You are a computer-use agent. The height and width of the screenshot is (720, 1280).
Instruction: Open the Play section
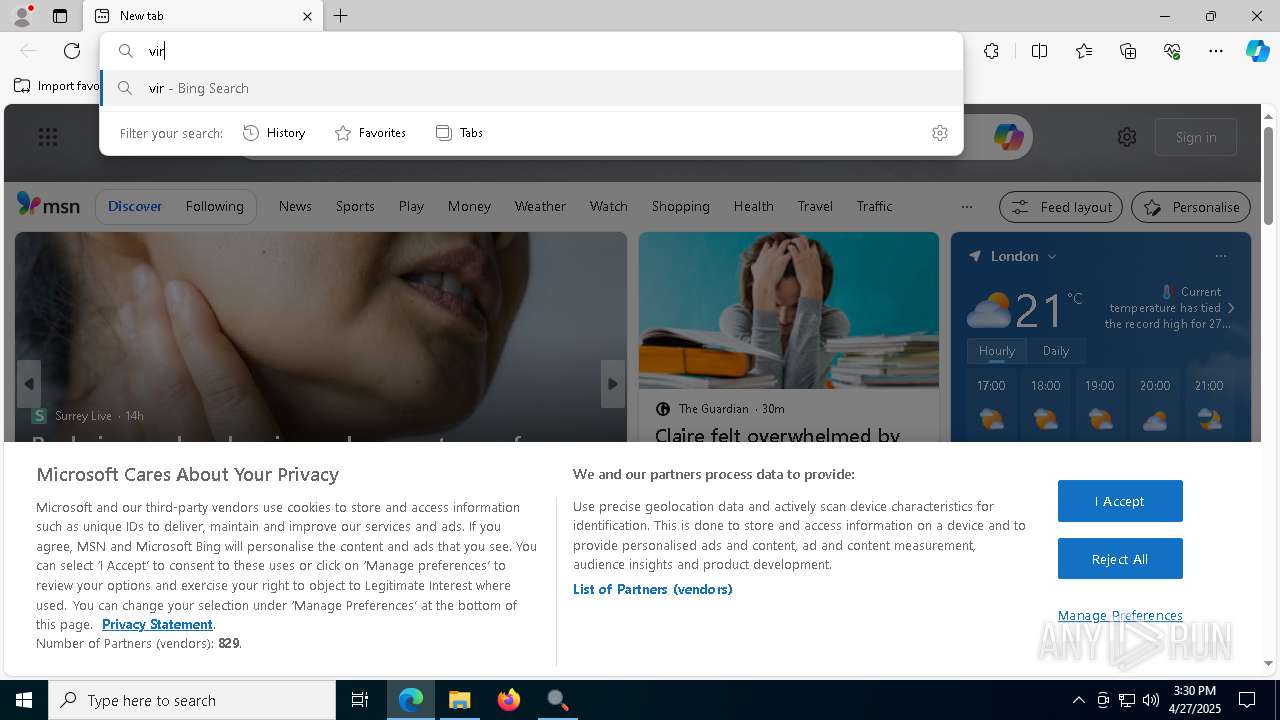411,206
